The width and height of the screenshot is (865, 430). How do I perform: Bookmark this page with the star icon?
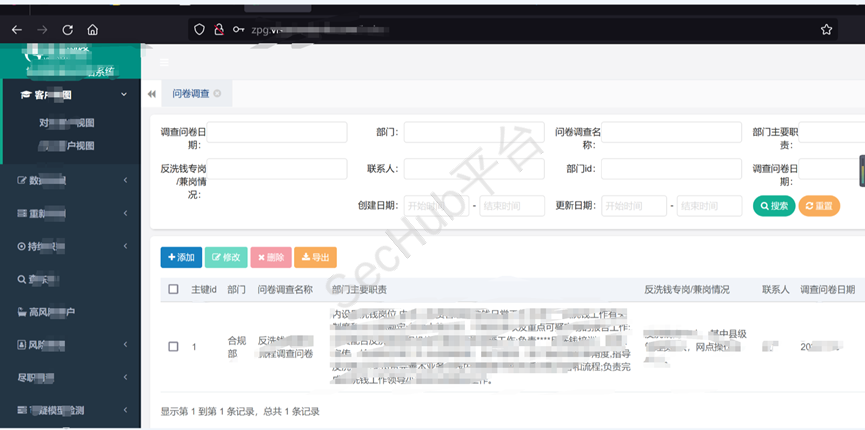pyautogui.click(x=826, y=30)
